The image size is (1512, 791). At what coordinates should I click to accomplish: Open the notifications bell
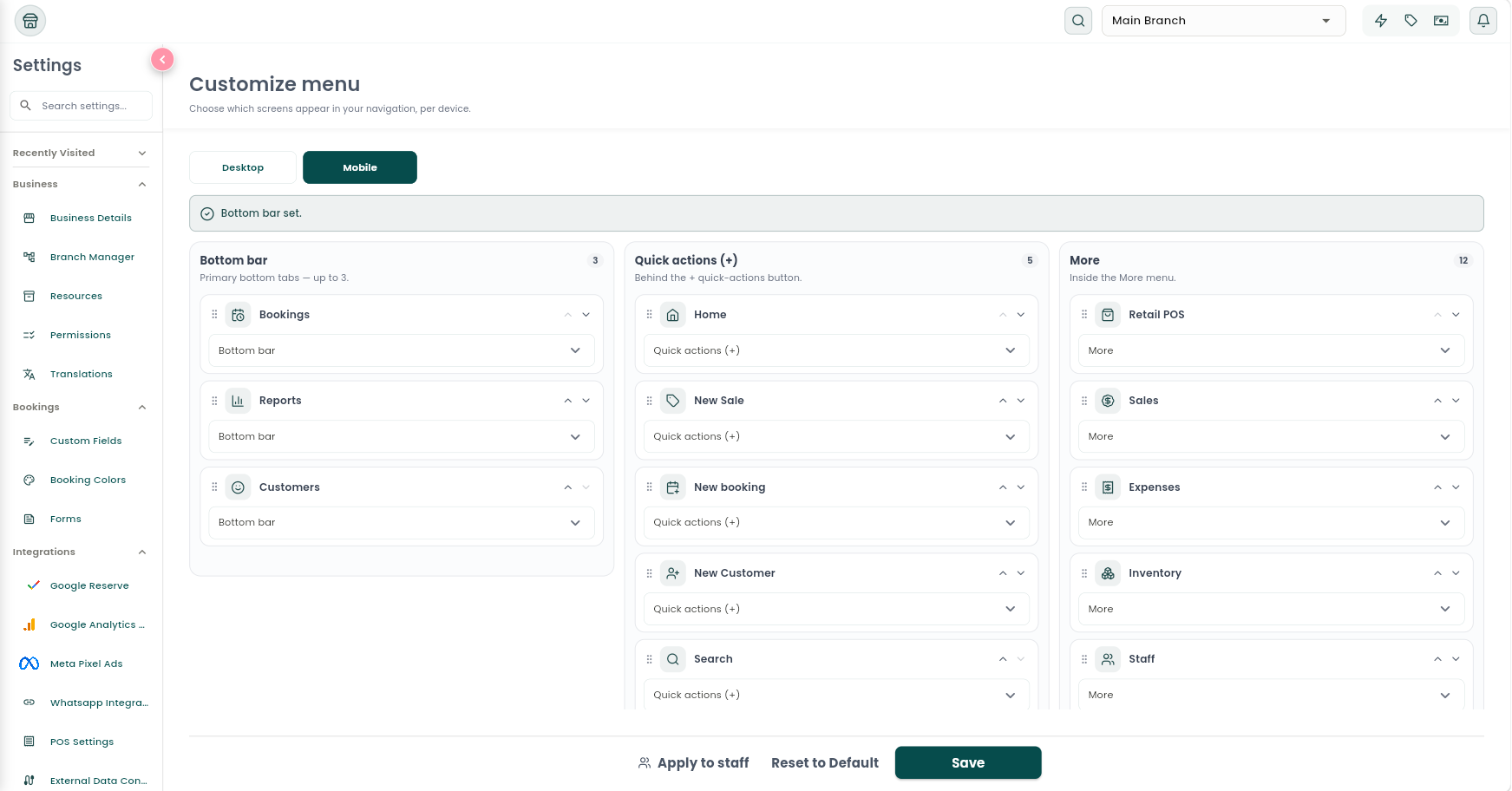[1483, 21]
